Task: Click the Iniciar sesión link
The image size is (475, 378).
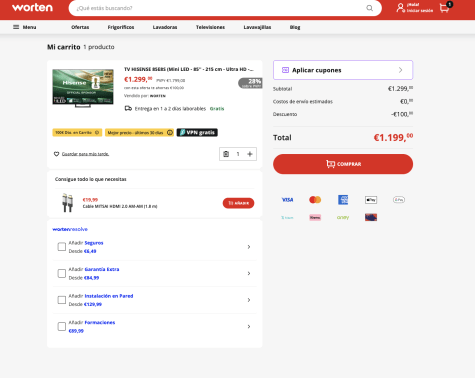Action: coord(420,11)
